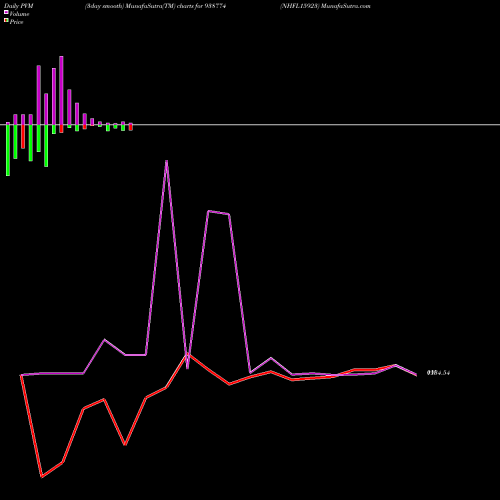Click the highest peak of the magenta volume line
The image size is (500, 500).
pos(167,161)
